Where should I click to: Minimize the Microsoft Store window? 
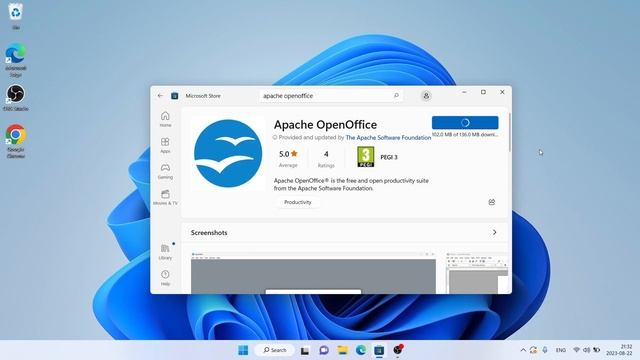pyautogui.click(x=464, y=92)
